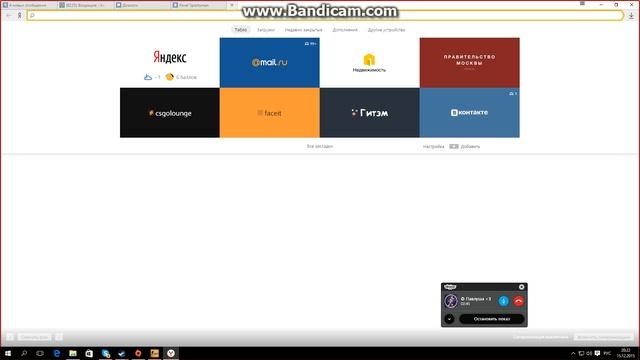640x360 pixels.
Task: Click the browser back arrow
Action: (9, 16)
